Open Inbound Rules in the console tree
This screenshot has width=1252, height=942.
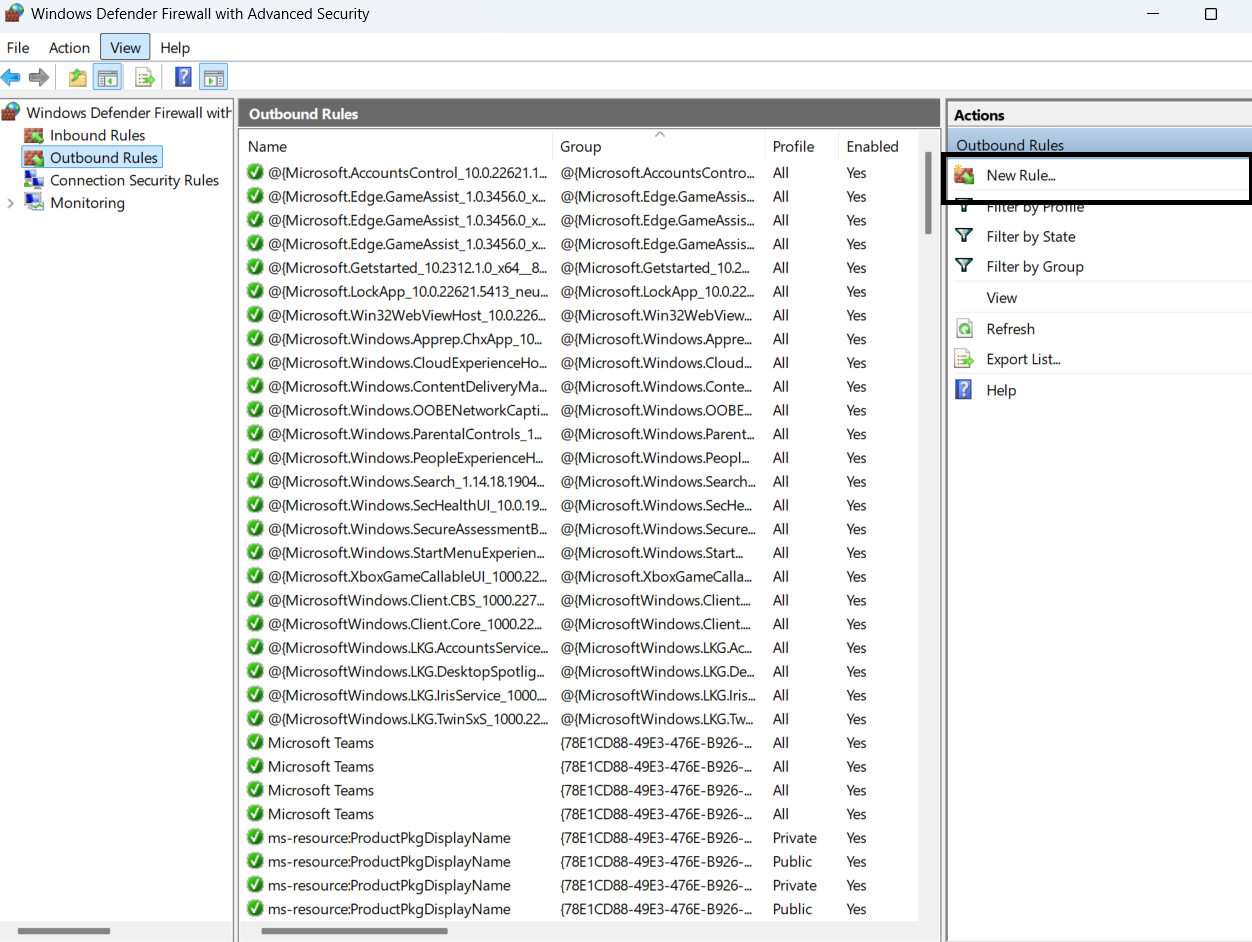coord(97,135)
